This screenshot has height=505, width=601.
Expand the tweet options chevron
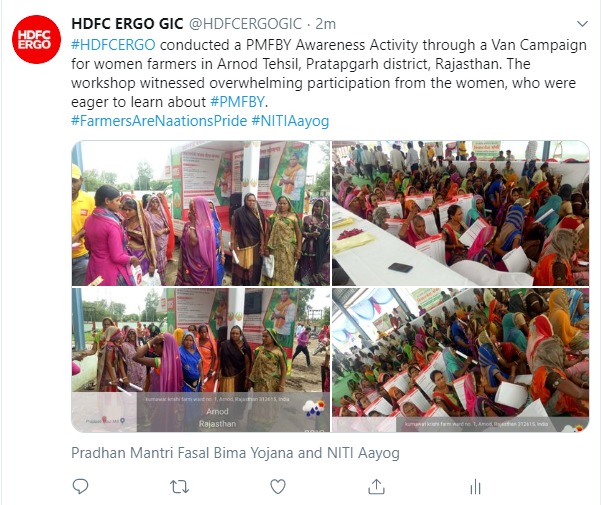click(x=582, y=24)
